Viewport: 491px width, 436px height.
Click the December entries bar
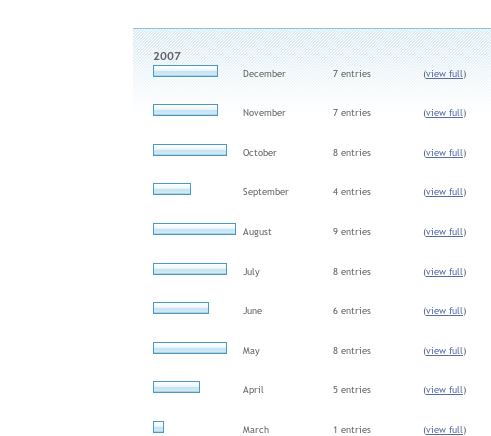[x=185, y=71]
